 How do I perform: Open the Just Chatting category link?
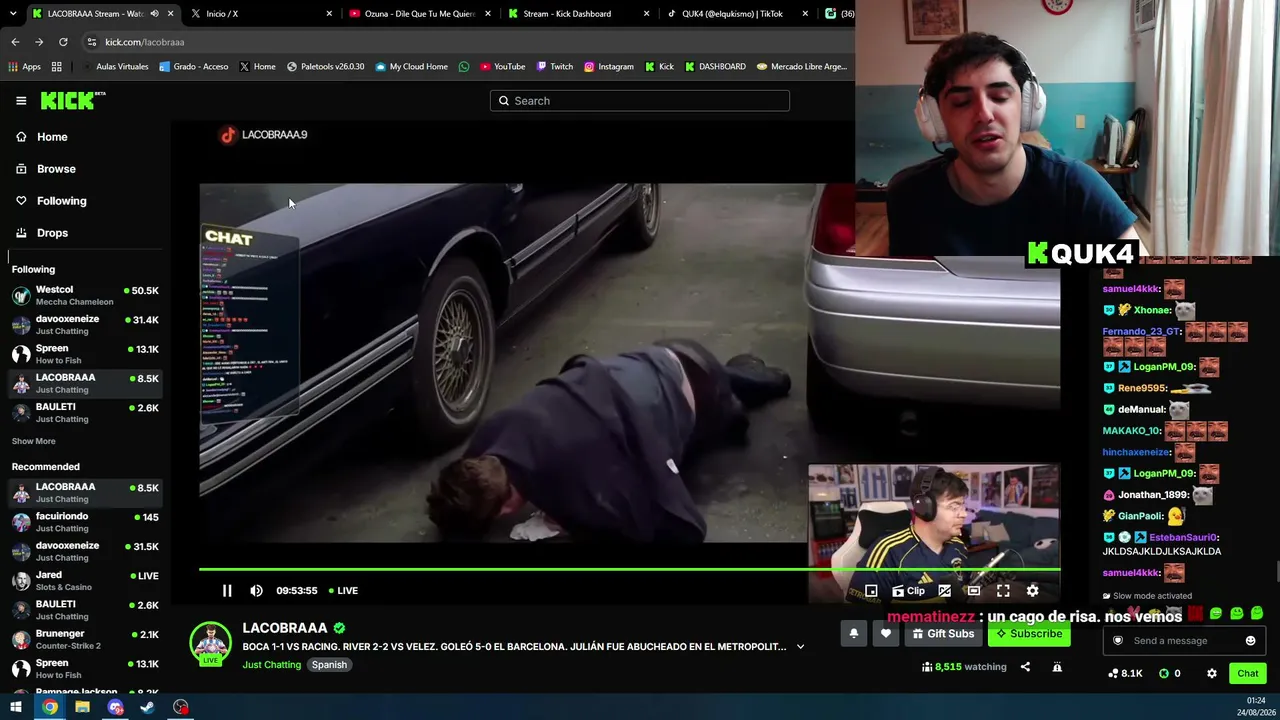(271, 665)
